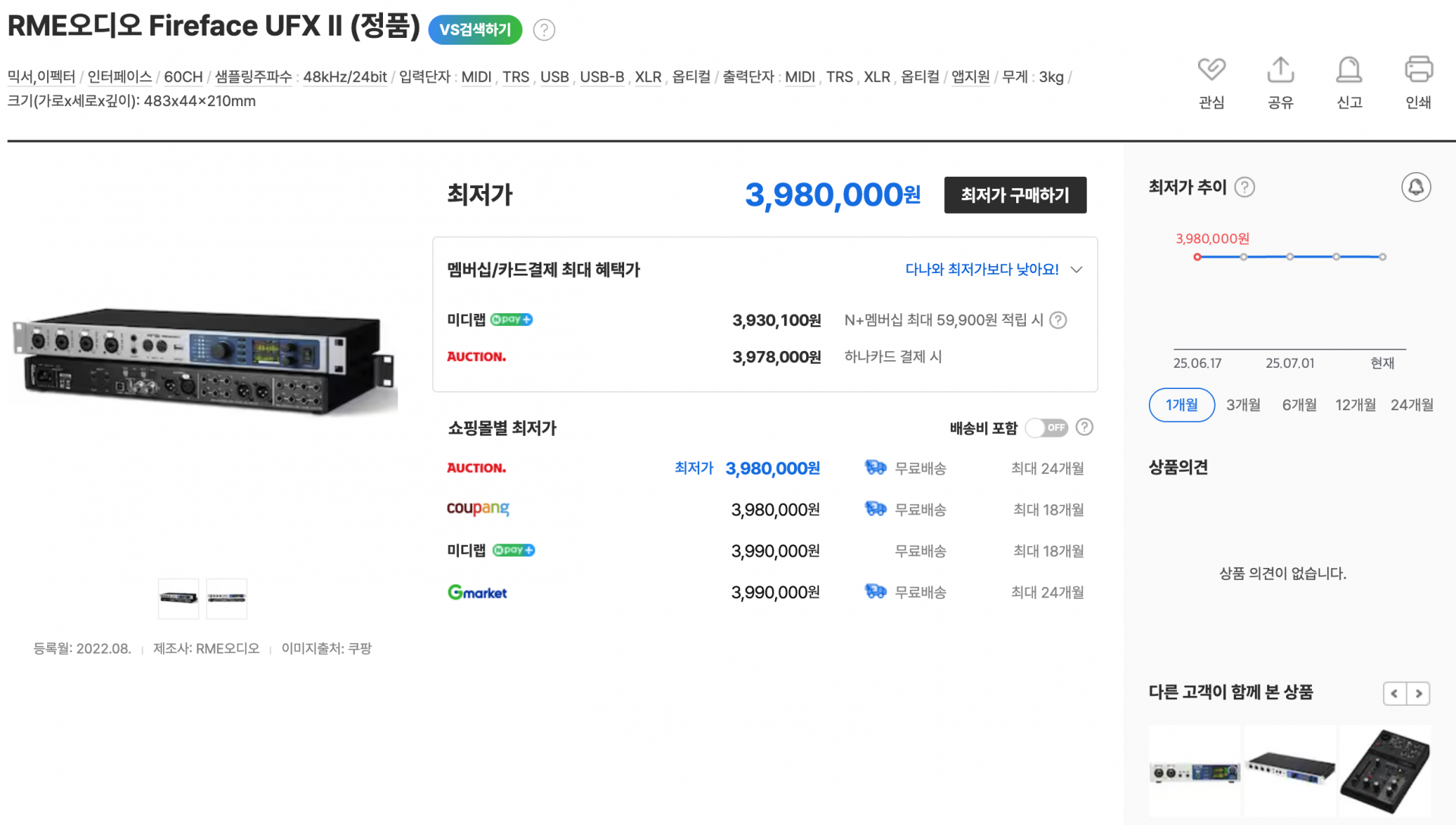Click the 인쇄 print icon
The height and width of the screenshot is (825, 1456).
click(x=1418, y=70)
